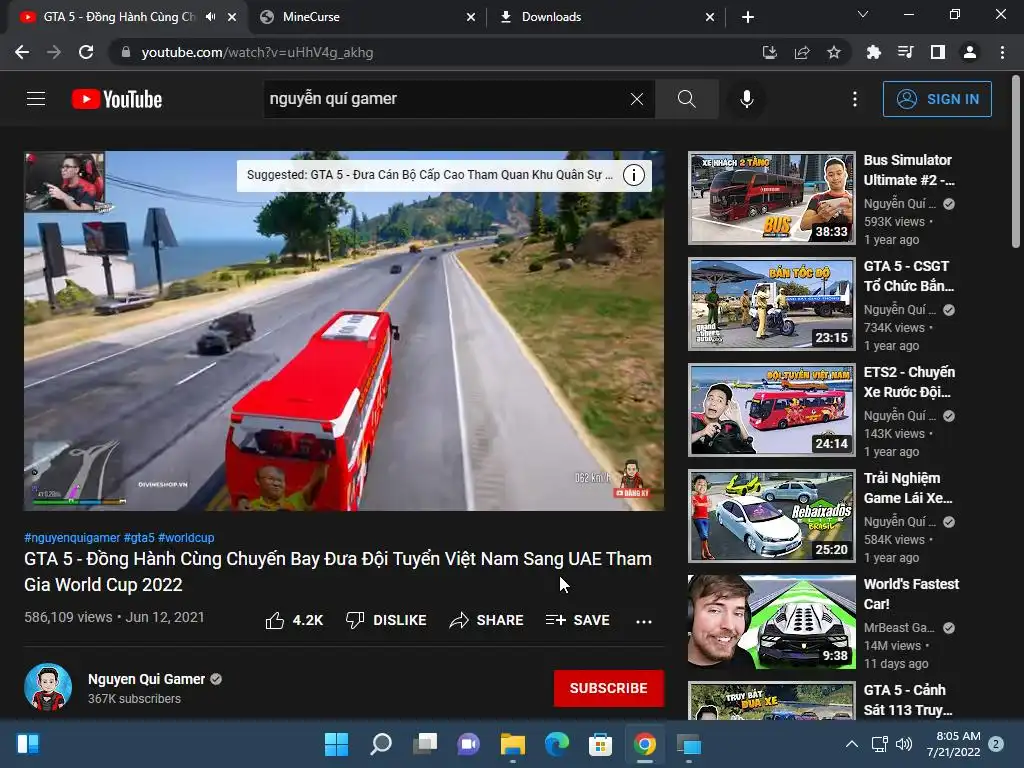Open Microsoft Store from taskbar
Screen dimensions: 1024x768
[600, 744]
